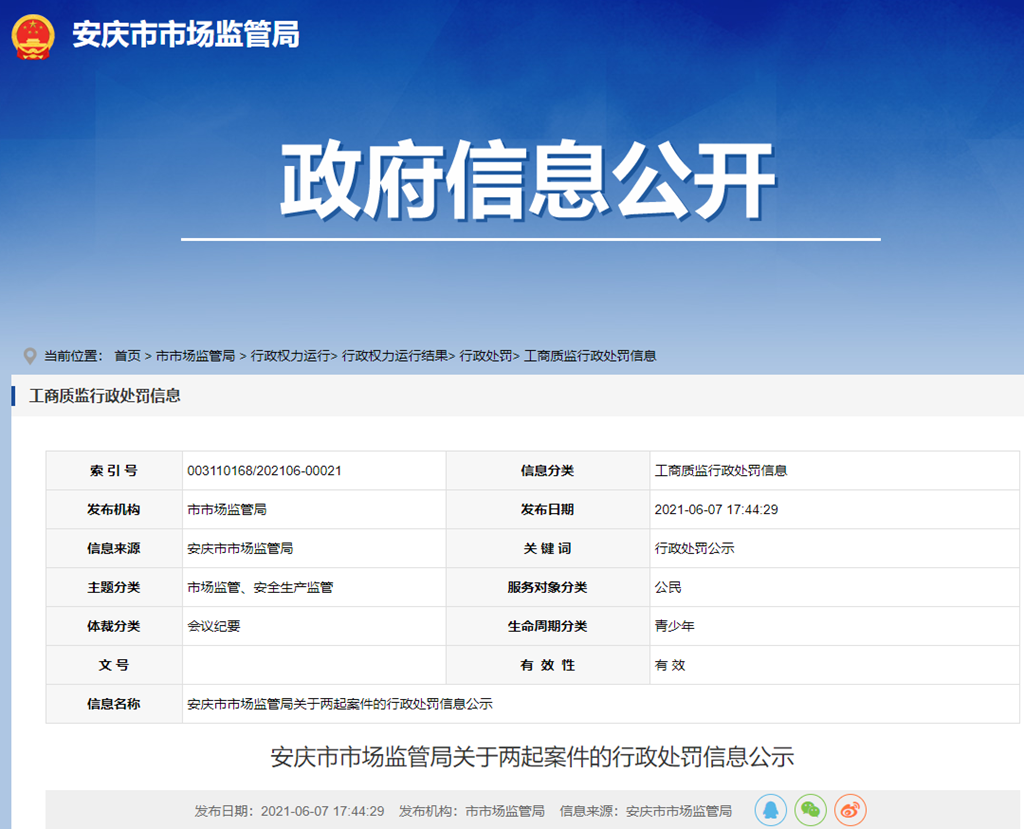Click 生命周期分类 value 青少年
The height and width of the screenshot is (829, 1024).
674,626
